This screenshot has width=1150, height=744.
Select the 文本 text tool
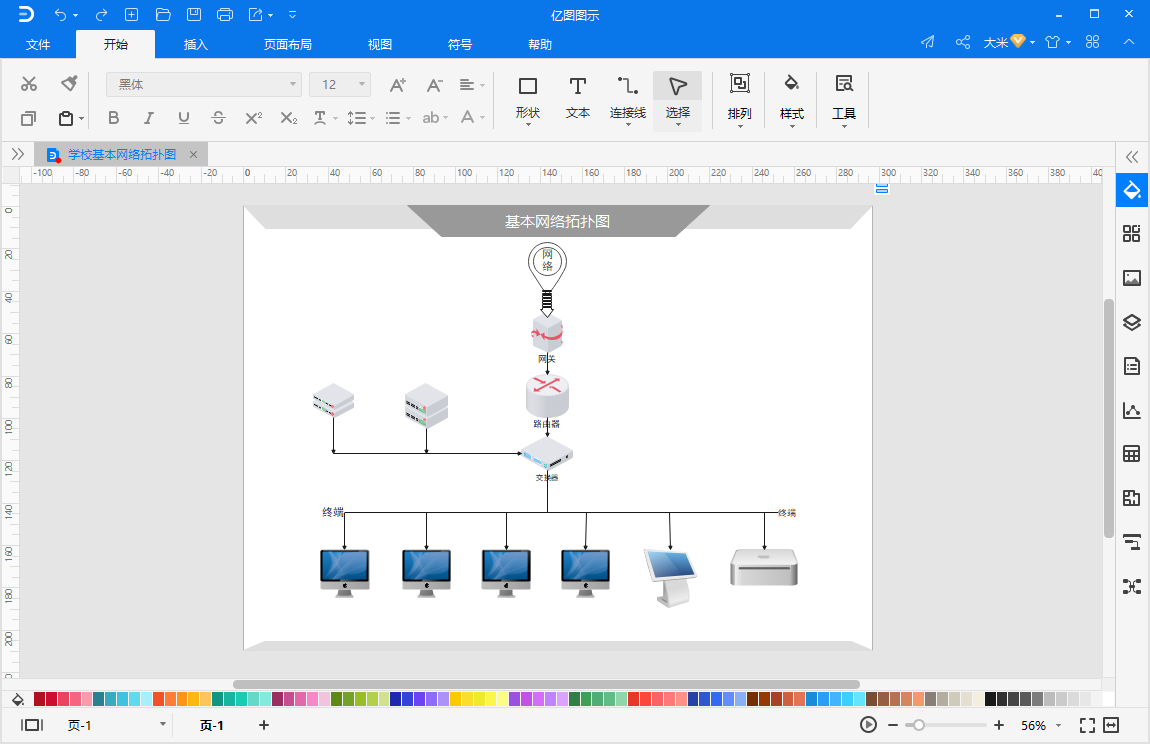[578, 100]
